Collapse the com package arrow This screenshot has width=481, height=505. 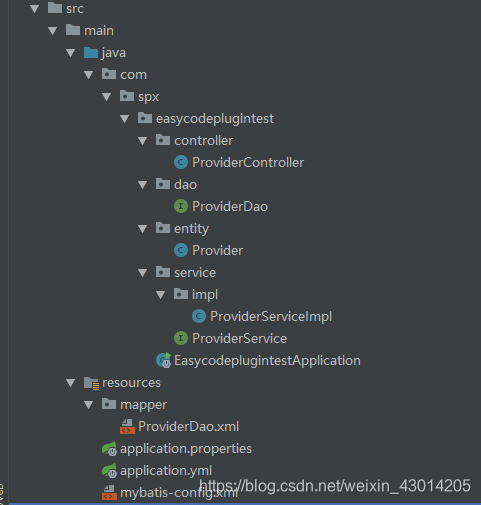tap(89, 75)
